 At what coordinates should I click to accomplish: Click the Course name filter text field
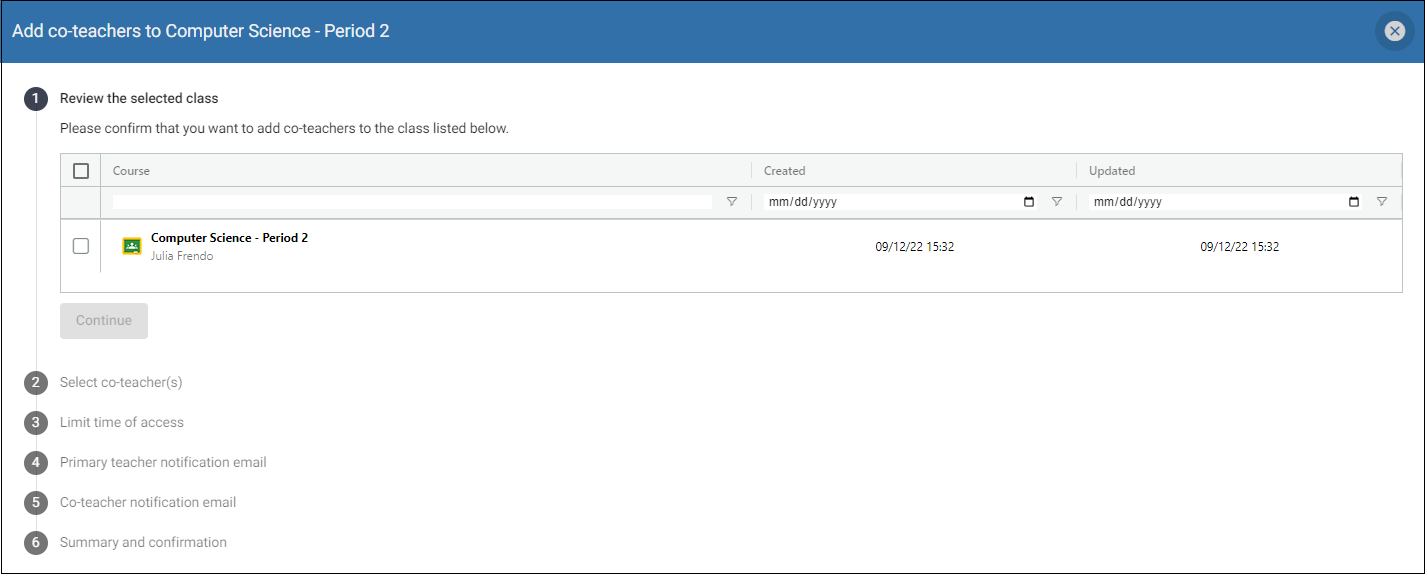click(412, 202)
